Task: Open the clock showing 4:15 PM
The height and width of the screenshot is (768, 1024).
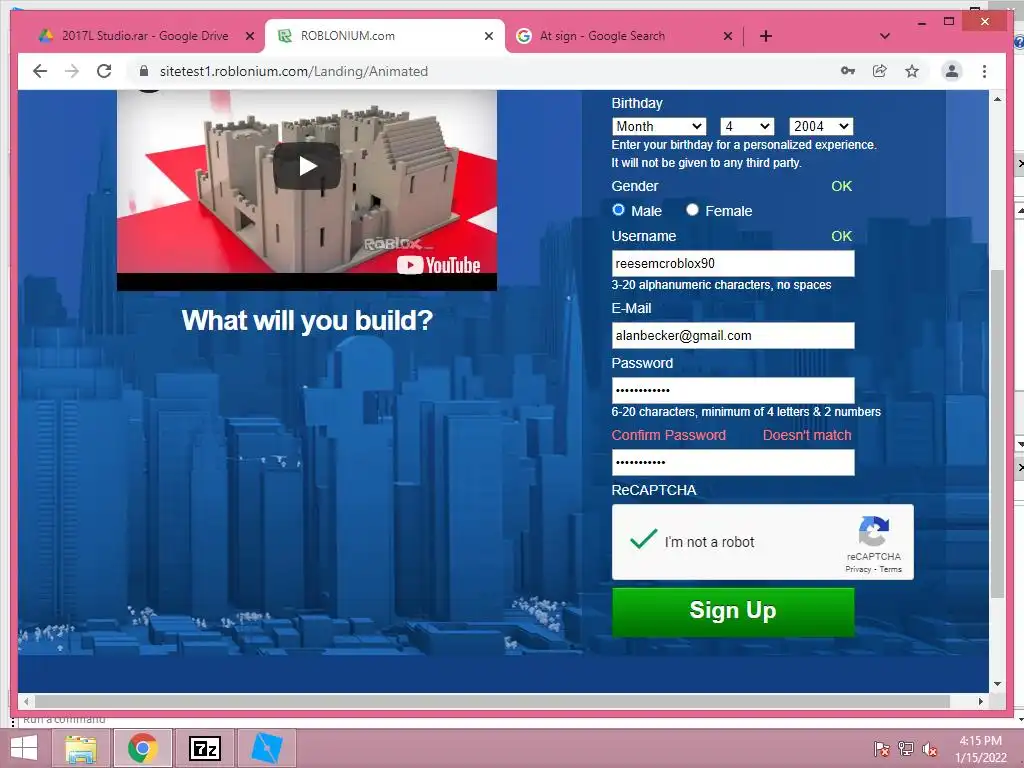Action: [x=980, y=749]
